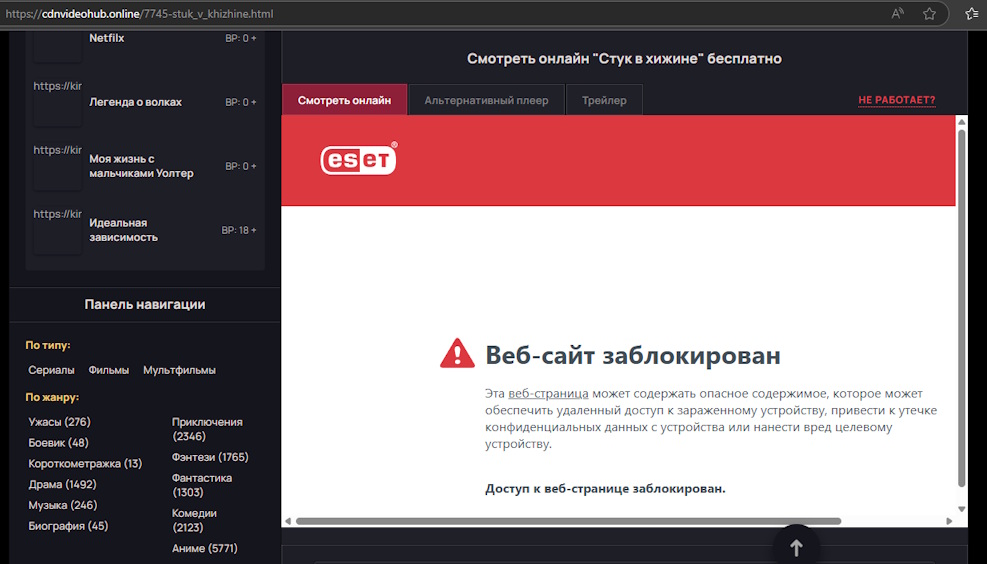Screen dimensions: 987x564
Task: Click the frame's scroll down arrow
Action: 961,509
